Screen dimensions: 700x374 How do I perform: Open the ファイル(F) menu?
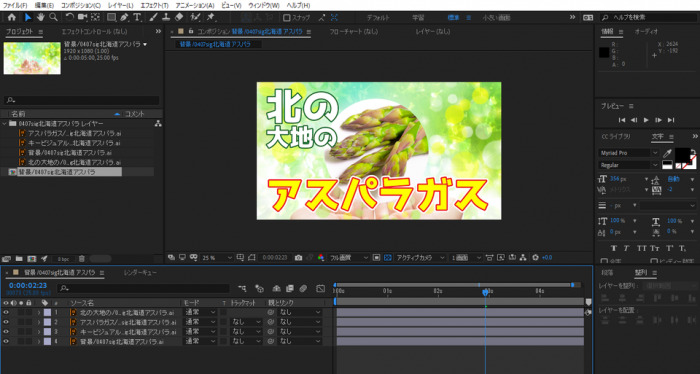click(x=15, y=5)
